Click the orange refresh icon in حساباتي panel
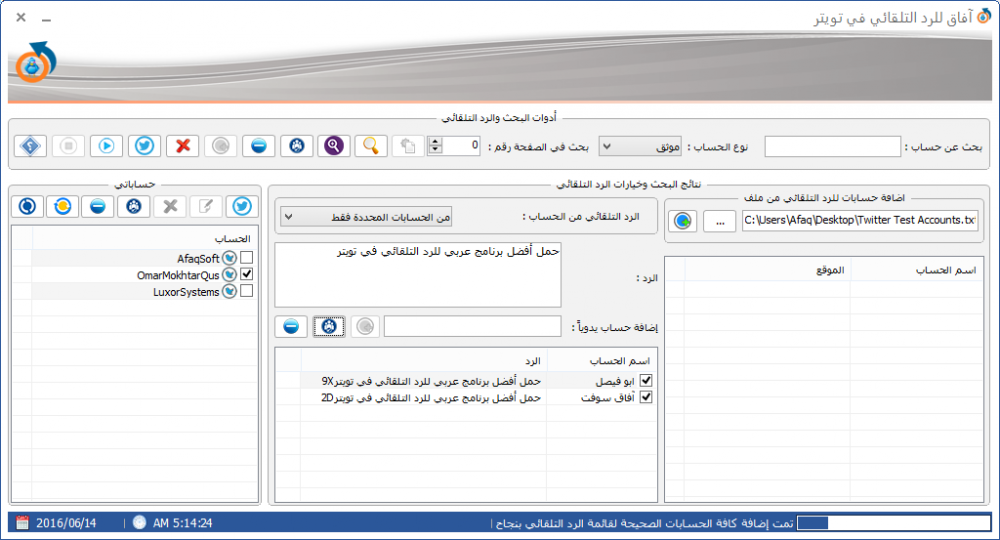The width and height of the screenshot is (1000, 540). click(62, 207)
